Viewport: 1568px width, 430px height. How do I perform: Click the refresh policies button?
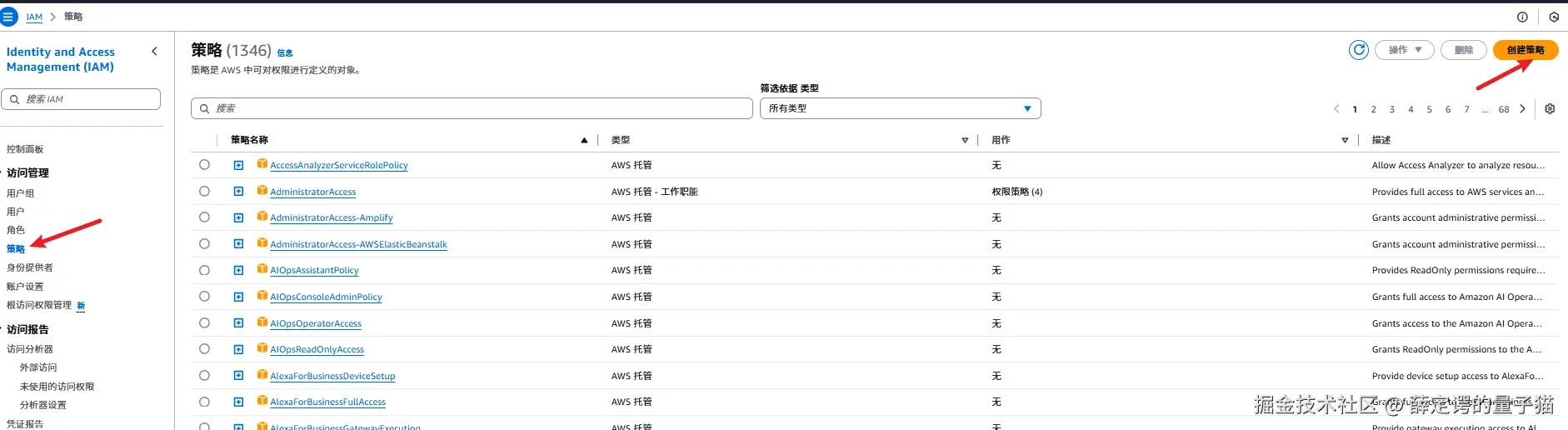[1359, 50]
